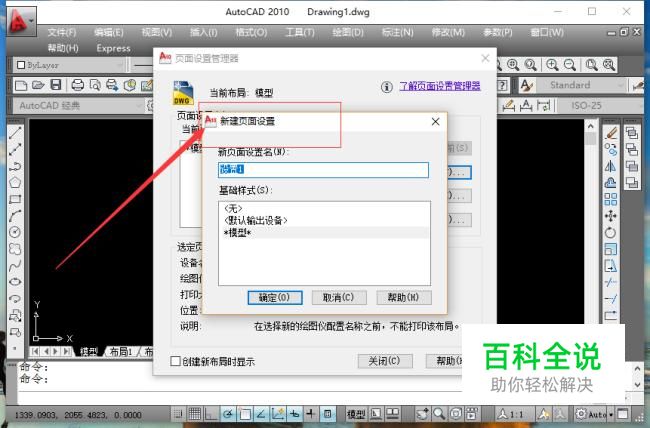
Task: Toggle Lineweight display in status bar
Action: coord(311,413)
